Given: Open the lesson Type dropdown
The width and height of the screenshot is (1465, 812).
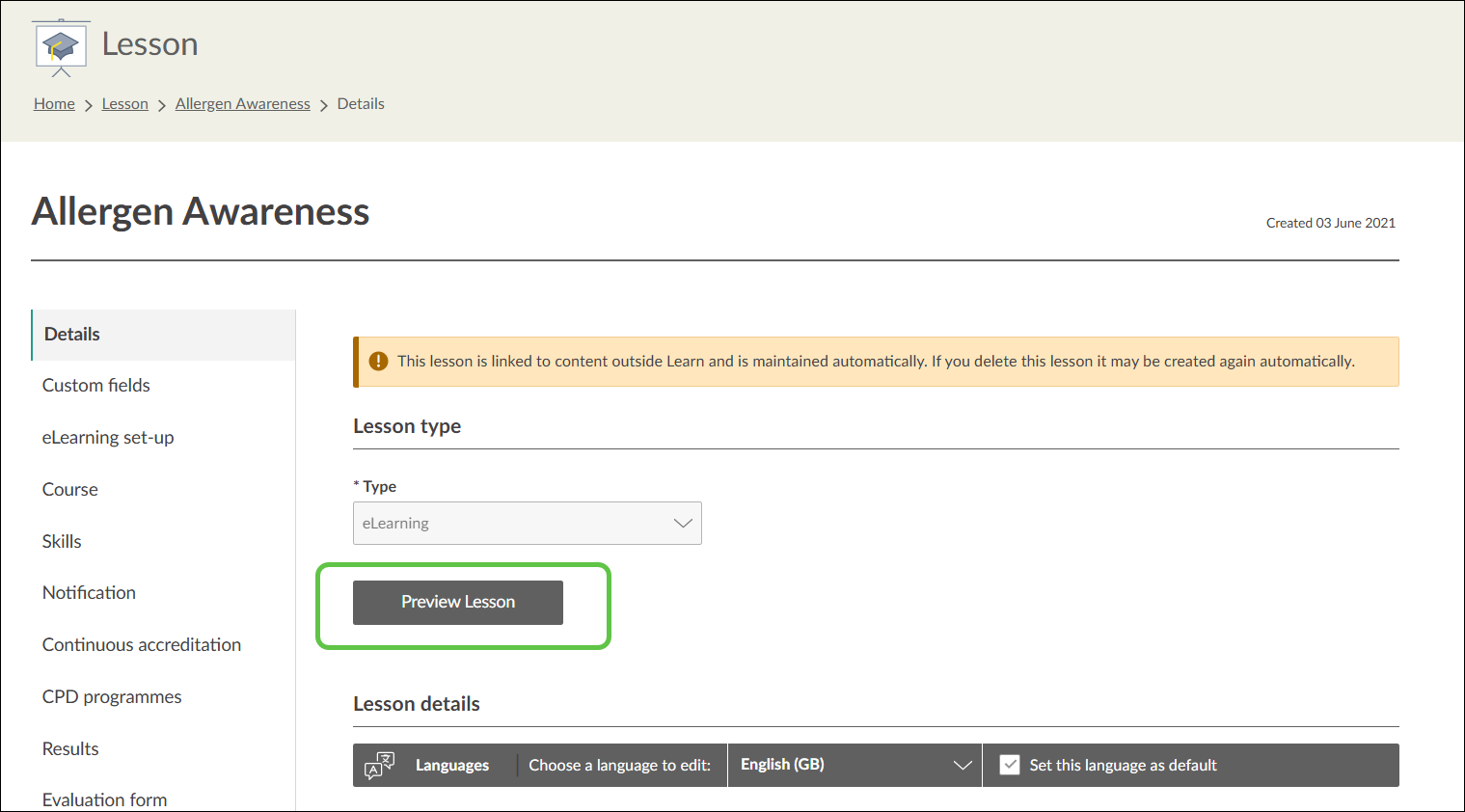Looking at the screenshot, I should point(527,524).
